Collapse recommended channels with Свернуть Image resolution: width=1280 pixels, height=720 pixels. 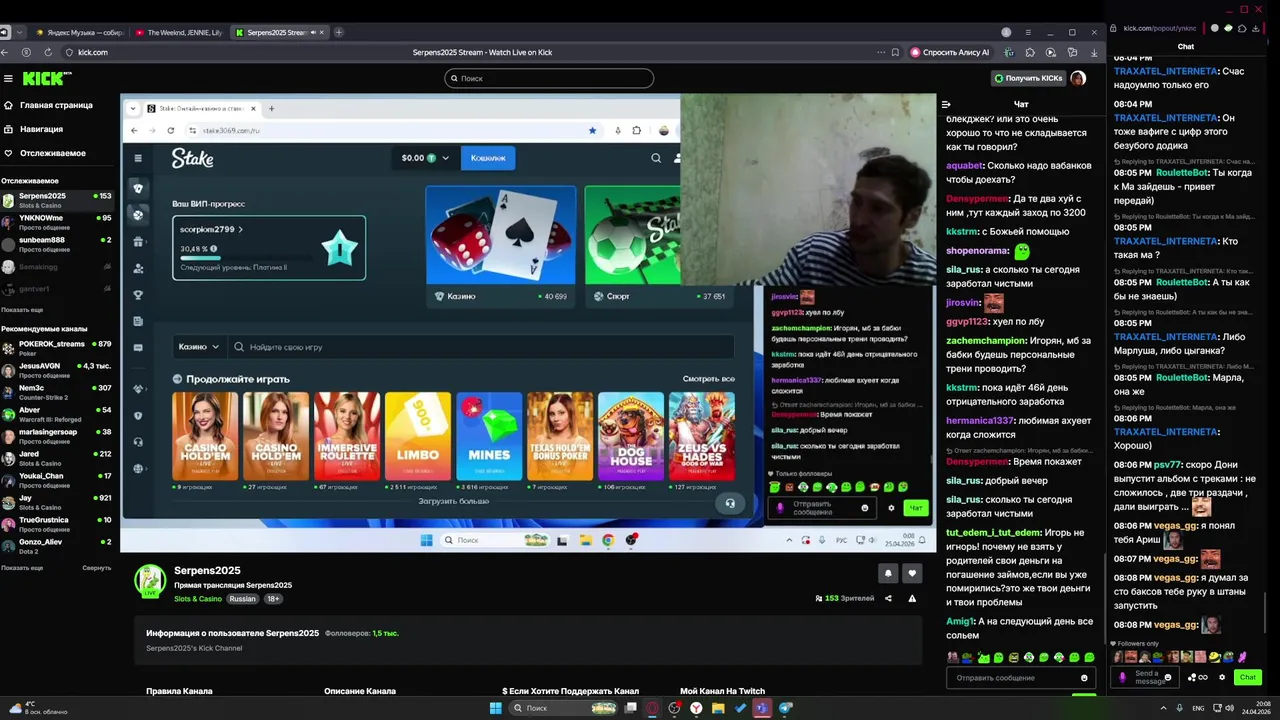pos(96,568)
